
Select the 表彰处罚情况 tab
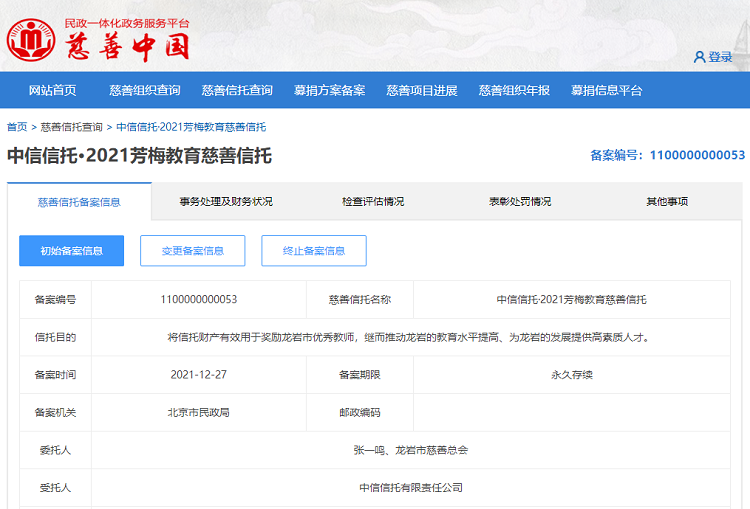pos(520,201)
